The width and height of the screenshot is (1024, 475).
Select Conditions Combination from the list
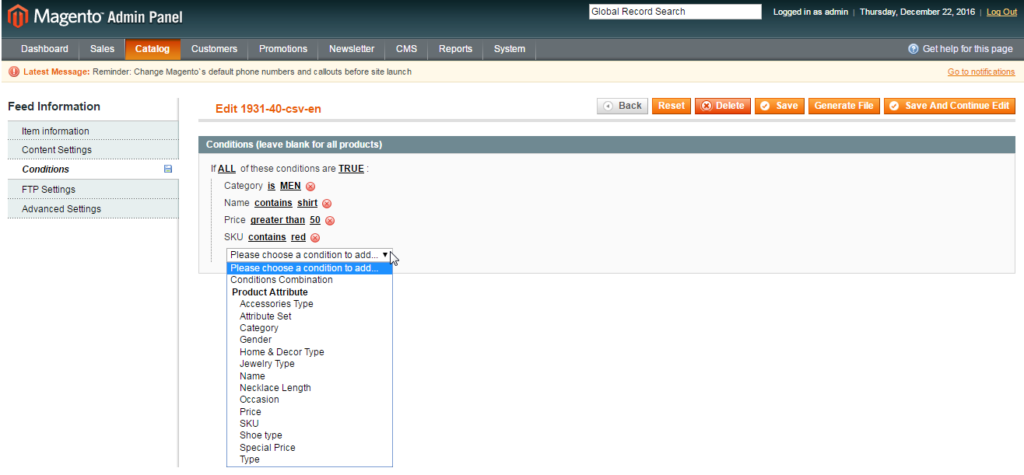point(281,280)
